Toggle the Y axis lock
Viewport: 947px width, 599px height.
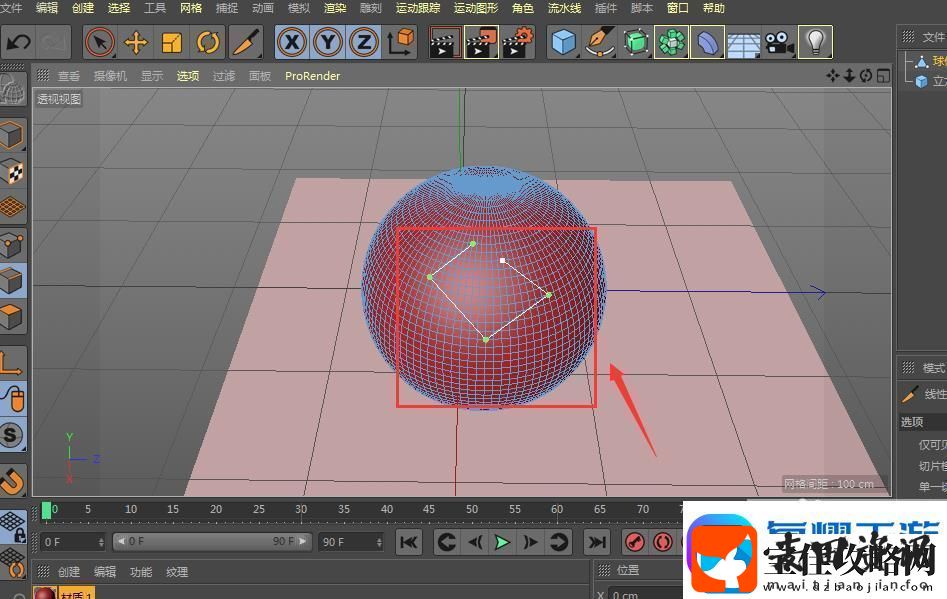coord(328,42)
